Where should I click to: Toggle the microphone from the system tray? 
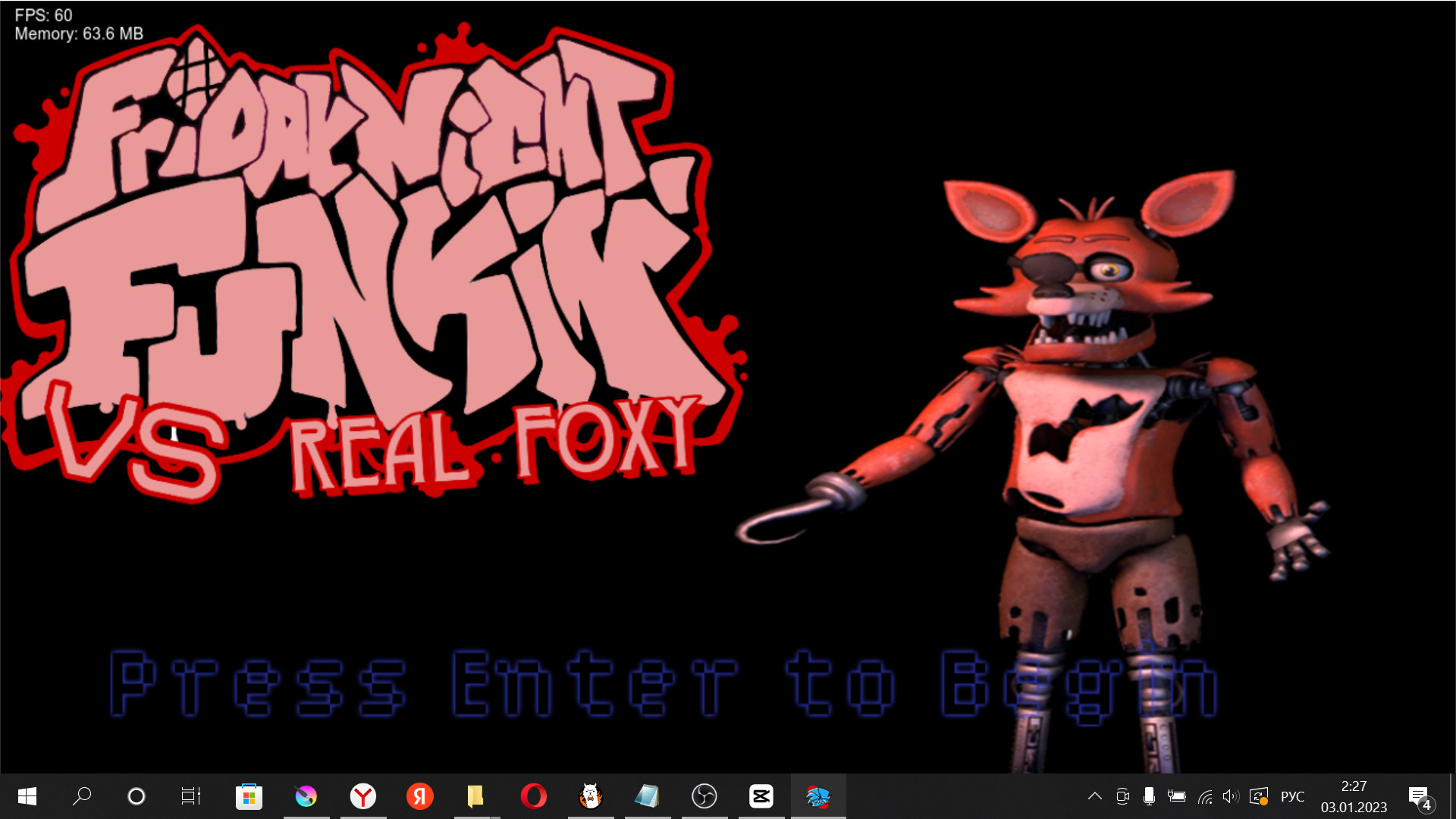(1149, 796)
